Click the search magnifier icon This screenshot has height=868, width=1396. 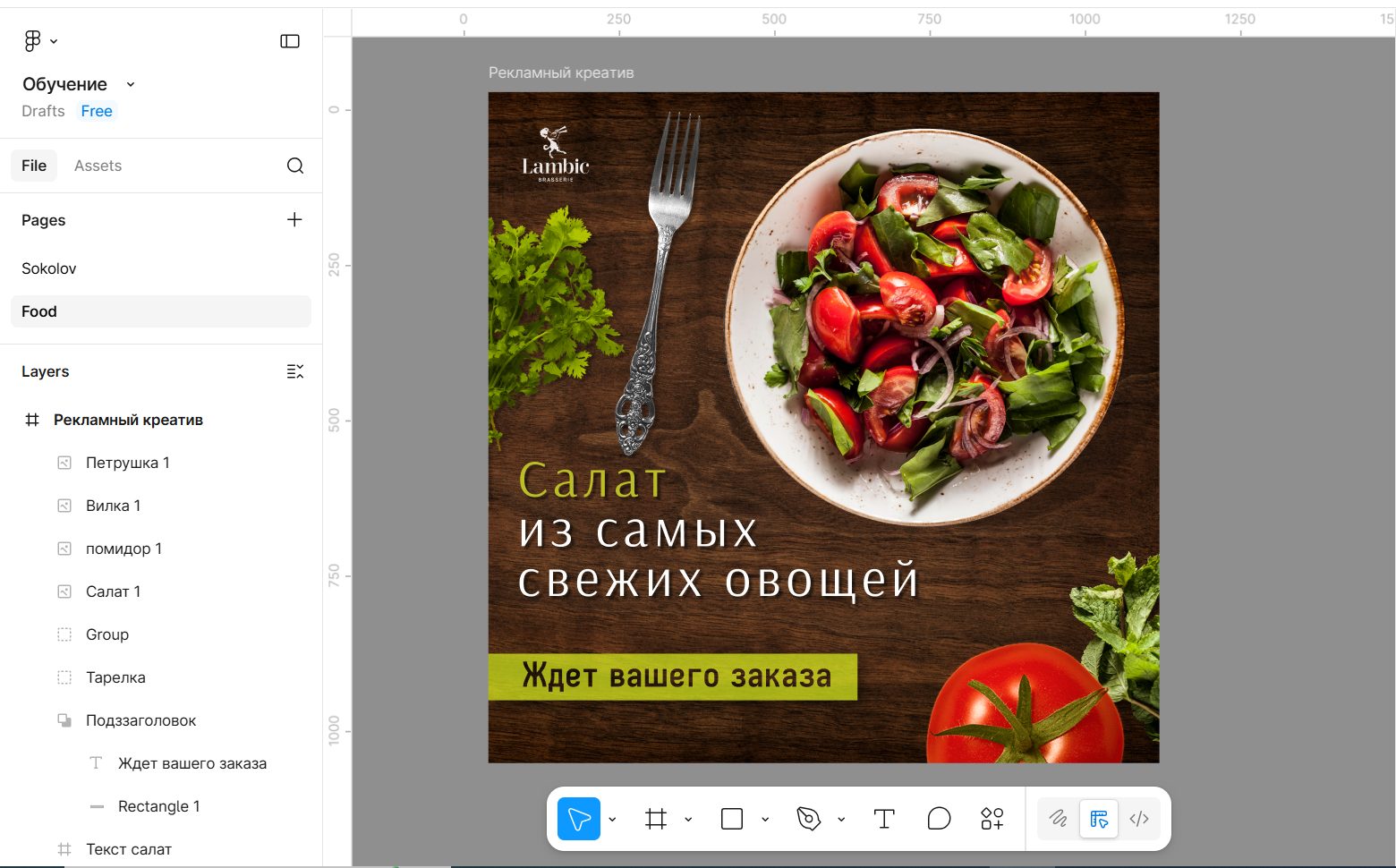[x=295, y=166]
